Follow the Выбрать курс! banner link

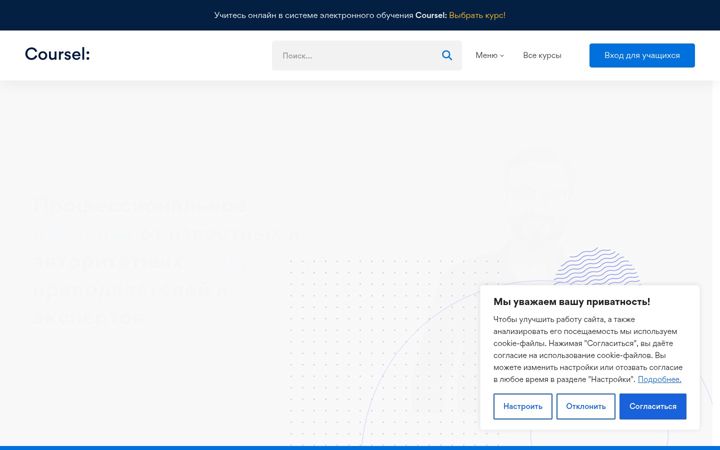coord(477,15)
